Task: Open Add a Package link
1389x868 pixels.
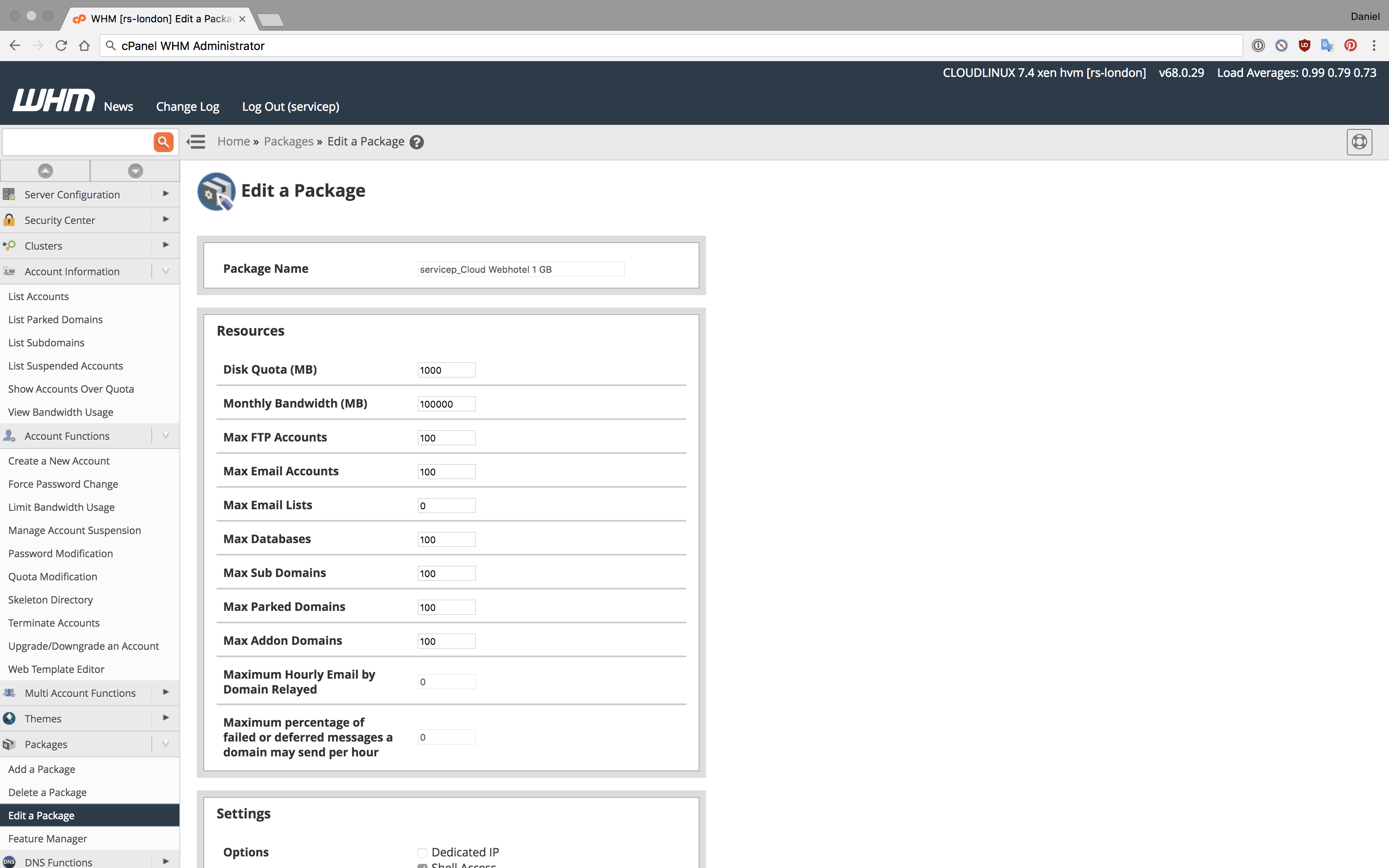Action: point(41,769)
